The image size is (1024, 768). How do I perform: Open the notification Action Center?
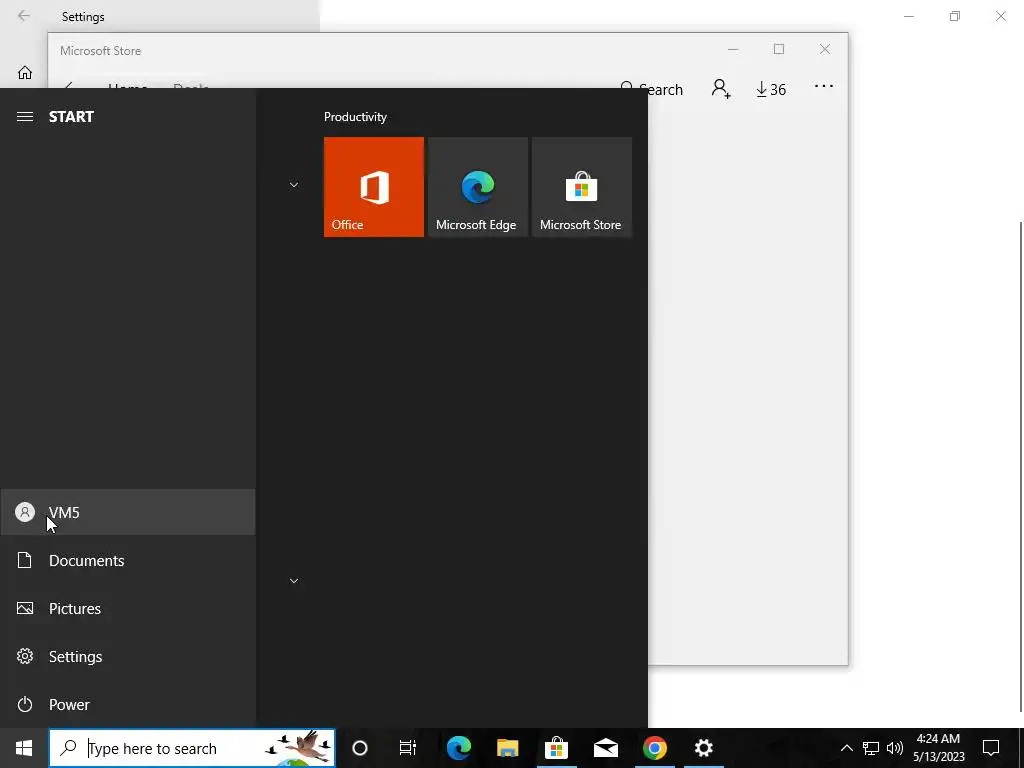click(x=991, y=748)
